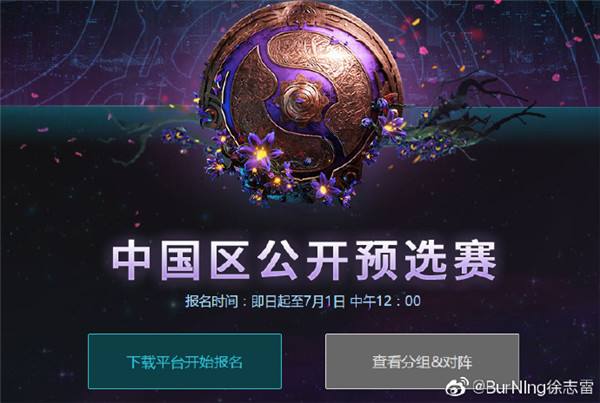Click the small flowers on the left vine
Viewport: 600px width, 403px height.
click(x=174, y=137)
